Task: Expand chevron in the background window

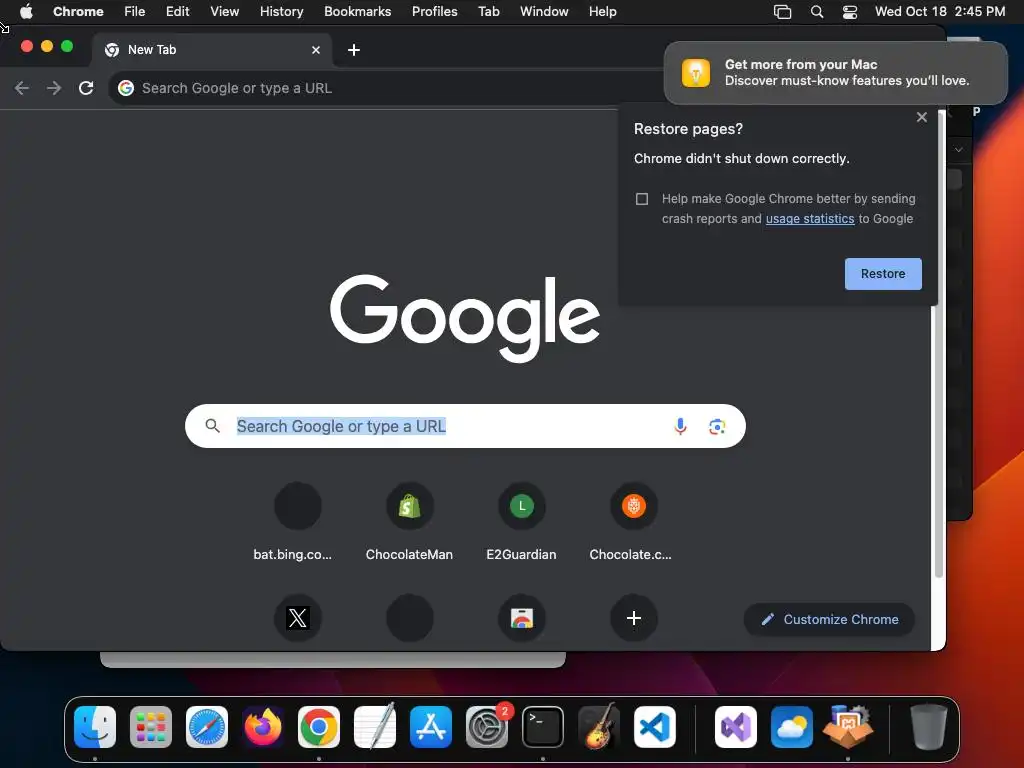Action: [959, 150]
